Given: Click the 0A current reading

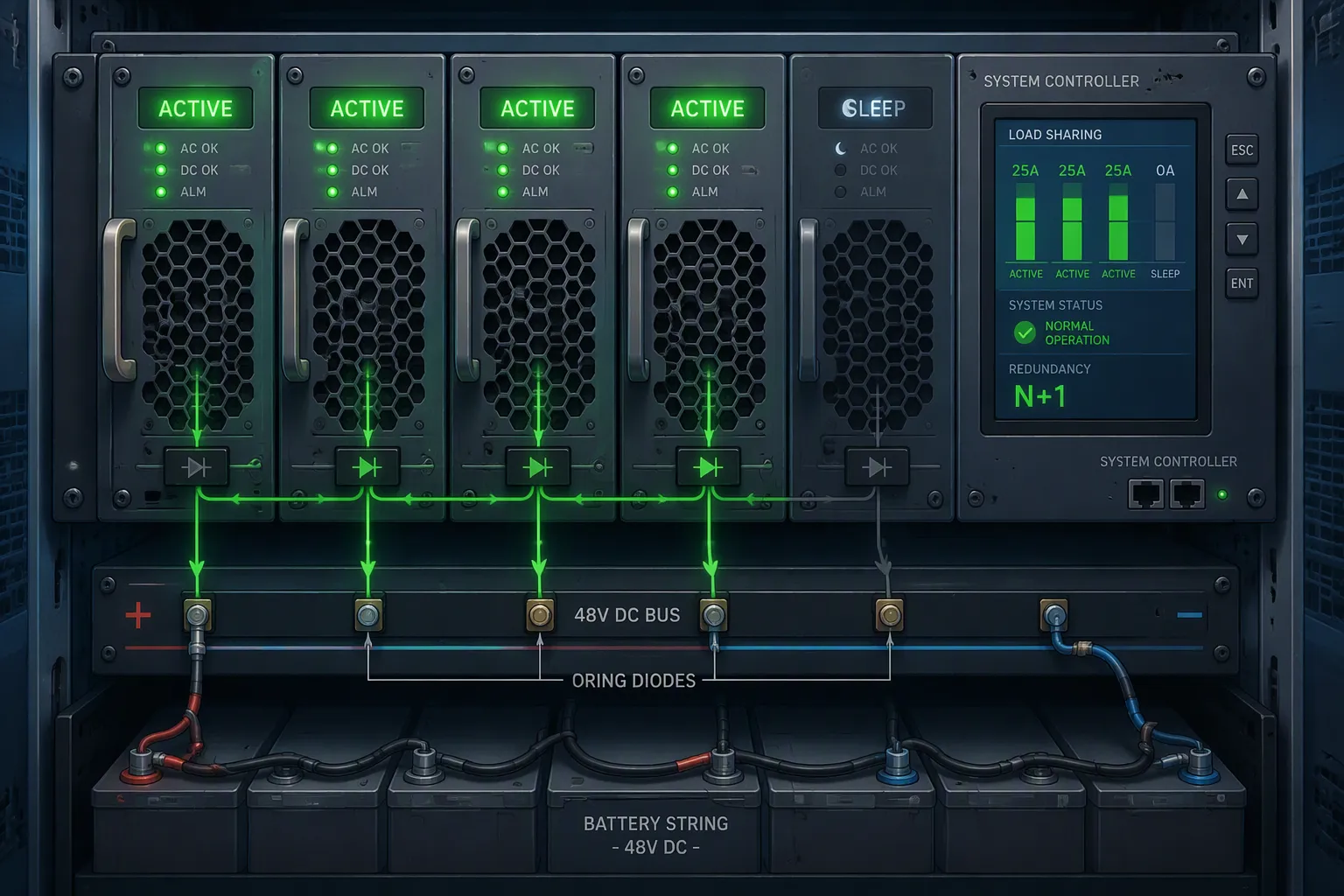Looking at the screenshot, I should pyautogui.click(x=1165, y=171).
